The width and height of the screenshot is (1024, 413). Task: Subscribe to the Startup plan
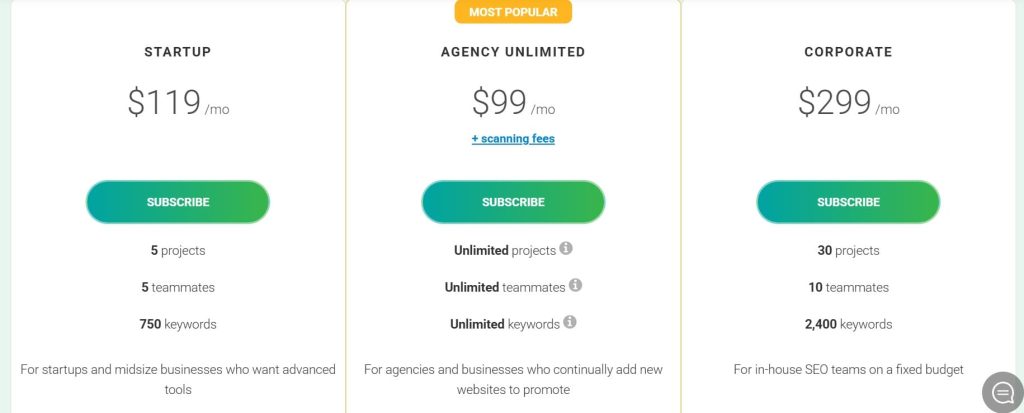pos(178,202)
